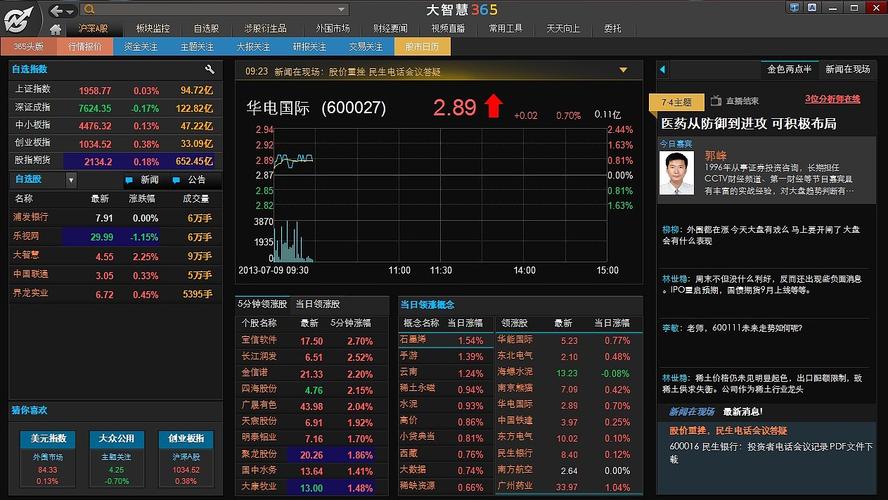Switch to the 研报关注 tab
The width and height of the screenshot is (888, 500).
(x=309, y=46)
